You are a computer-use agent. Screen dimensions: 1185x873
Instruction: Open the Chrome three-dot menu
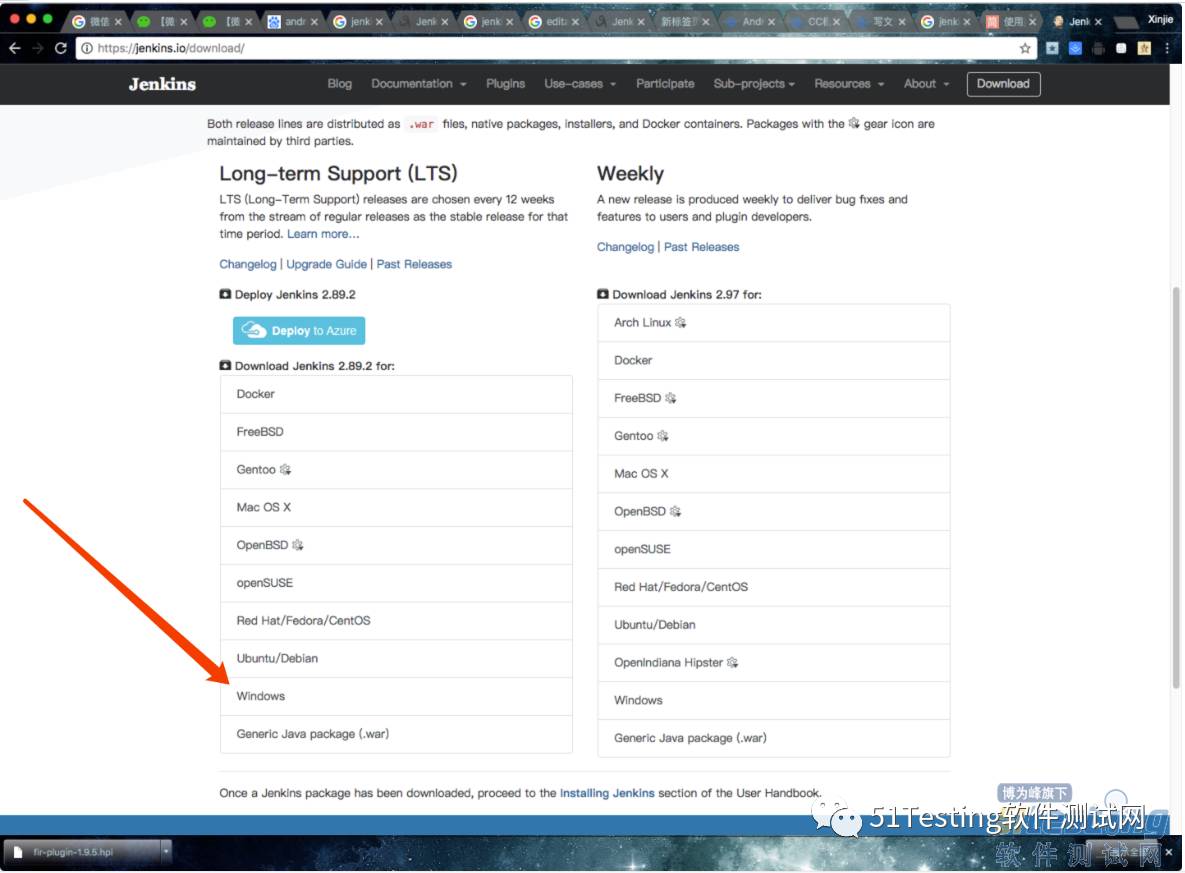click(x=1167, y=48)
